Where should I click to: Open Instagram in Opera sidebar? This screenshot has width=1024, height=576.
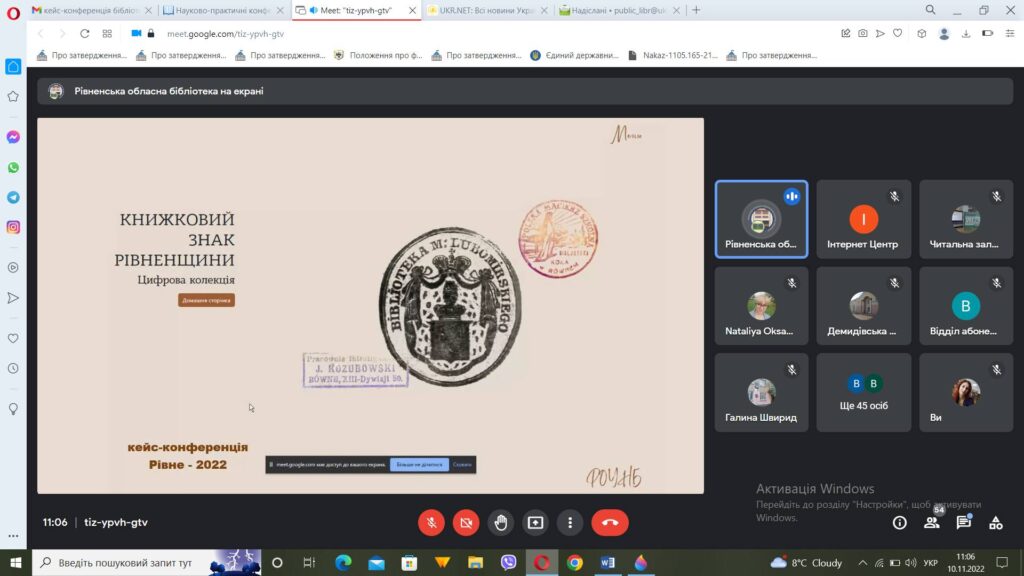coord(13,227)
